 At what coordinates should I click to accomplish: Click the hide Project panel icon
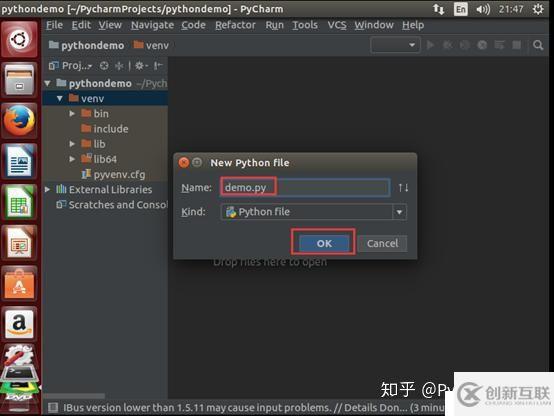click(158, 65)
